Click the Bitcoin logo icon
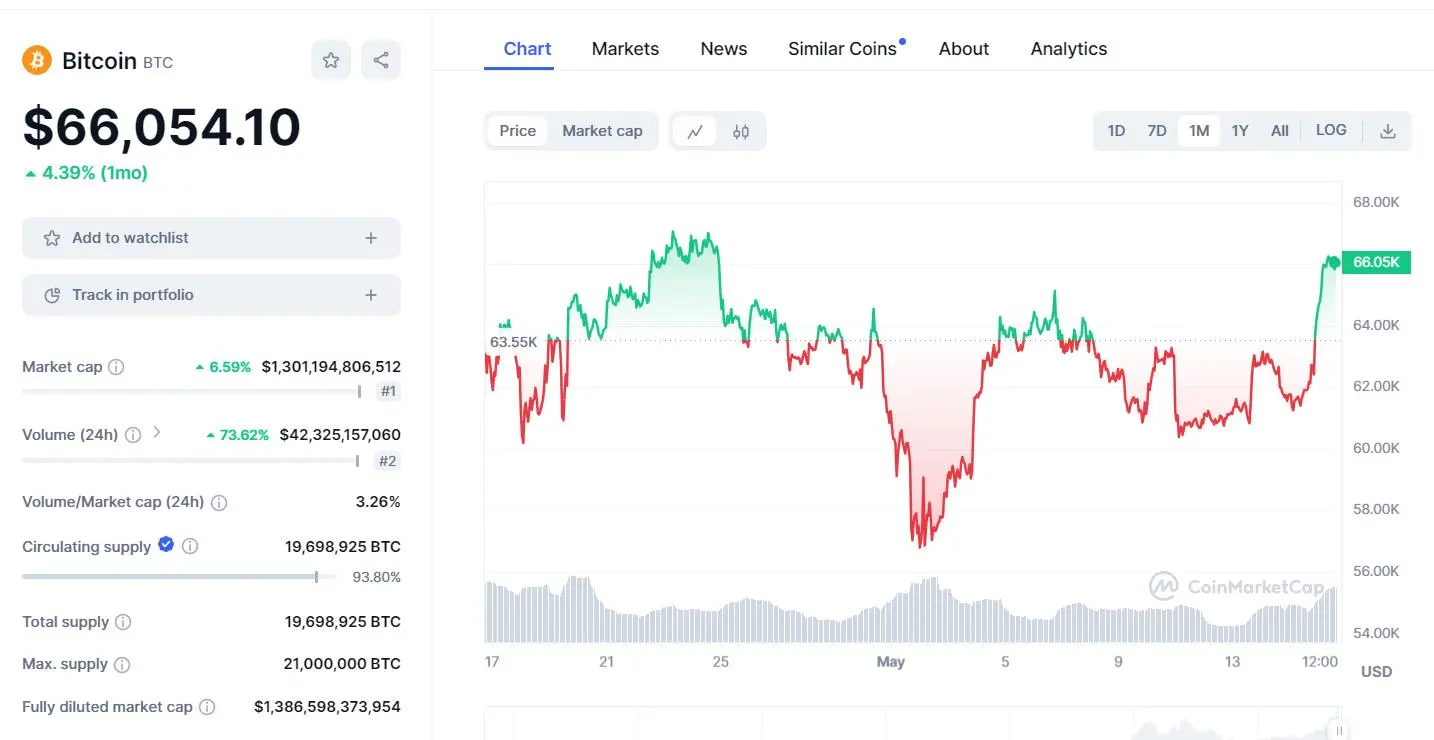Screen dimensions: 1434x740 click(x=37, y=60)
